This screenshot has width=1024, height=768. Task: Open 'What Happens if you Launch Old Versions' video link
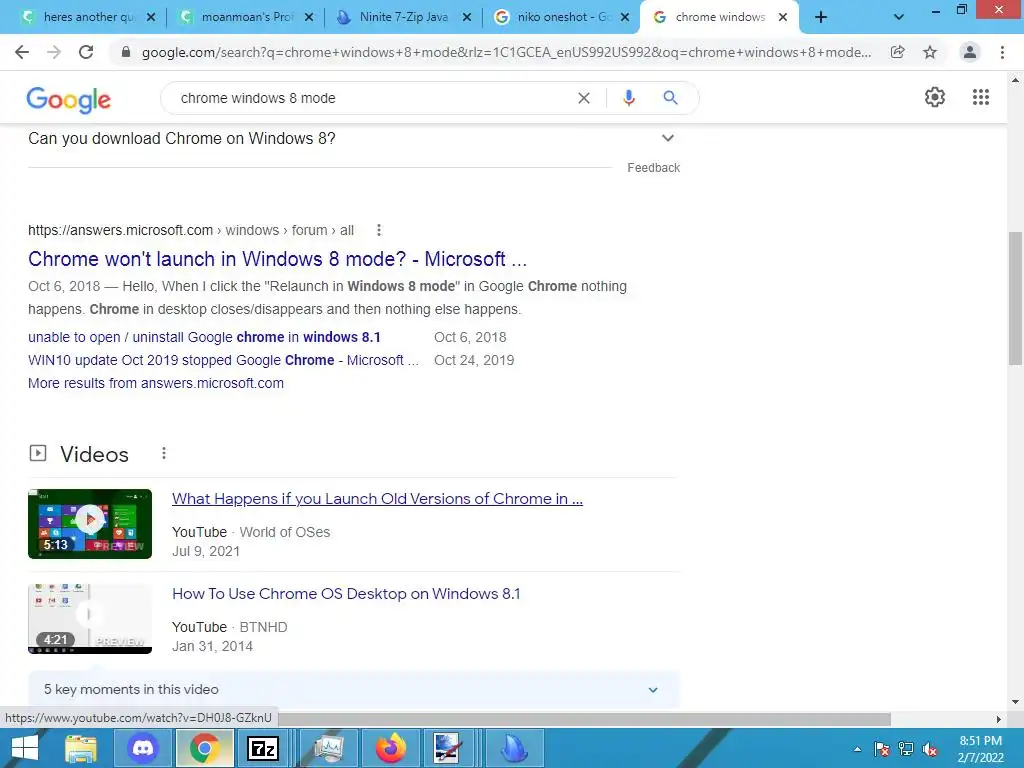coord(377,499)
